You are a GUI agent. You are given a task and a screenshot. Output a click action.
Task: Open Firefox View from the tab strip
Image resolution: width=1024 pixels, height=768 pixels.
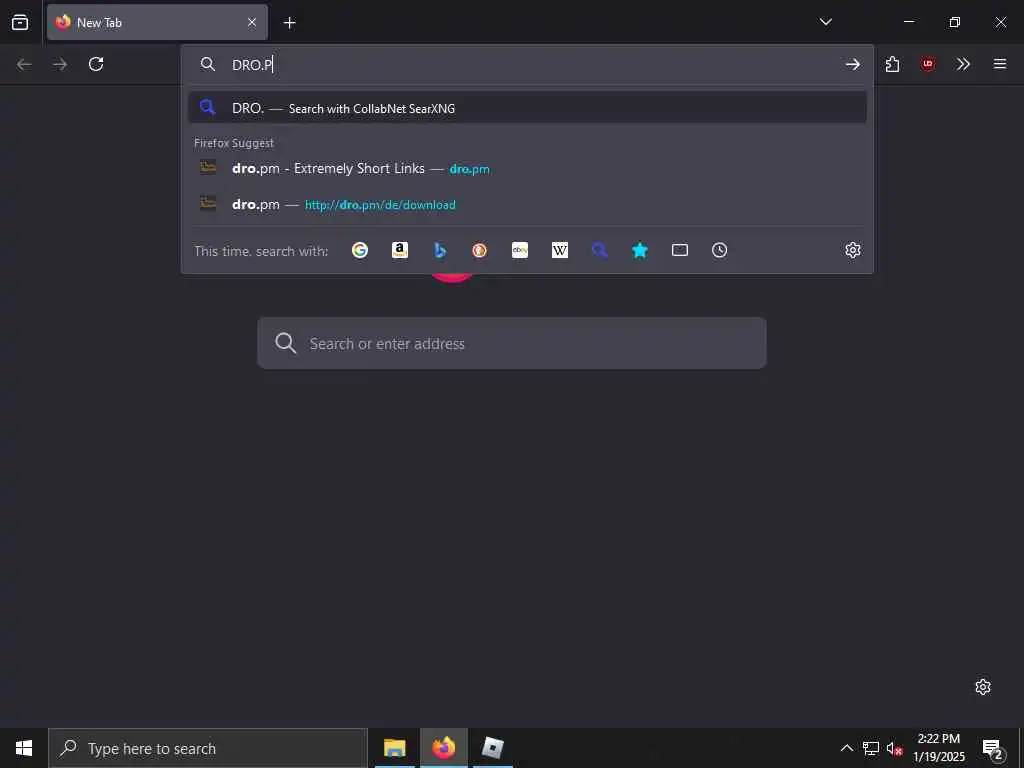click(20, 22)
